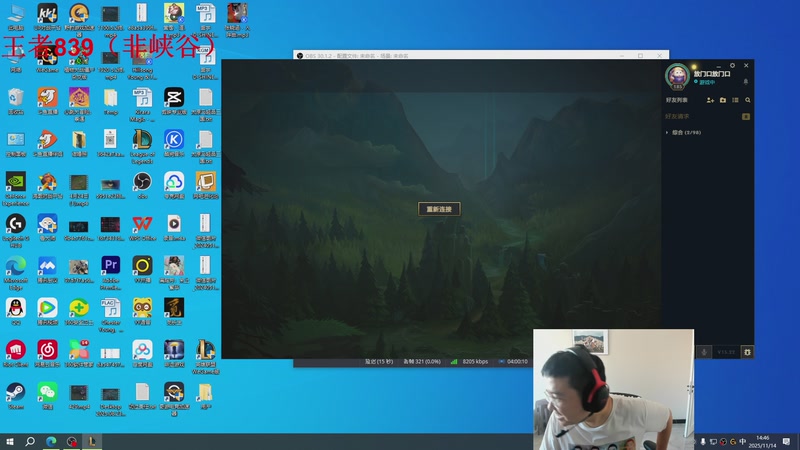Open the Riot Client shortcut
This screenshot has height=450, width=800.
click(x=16, y=354)
